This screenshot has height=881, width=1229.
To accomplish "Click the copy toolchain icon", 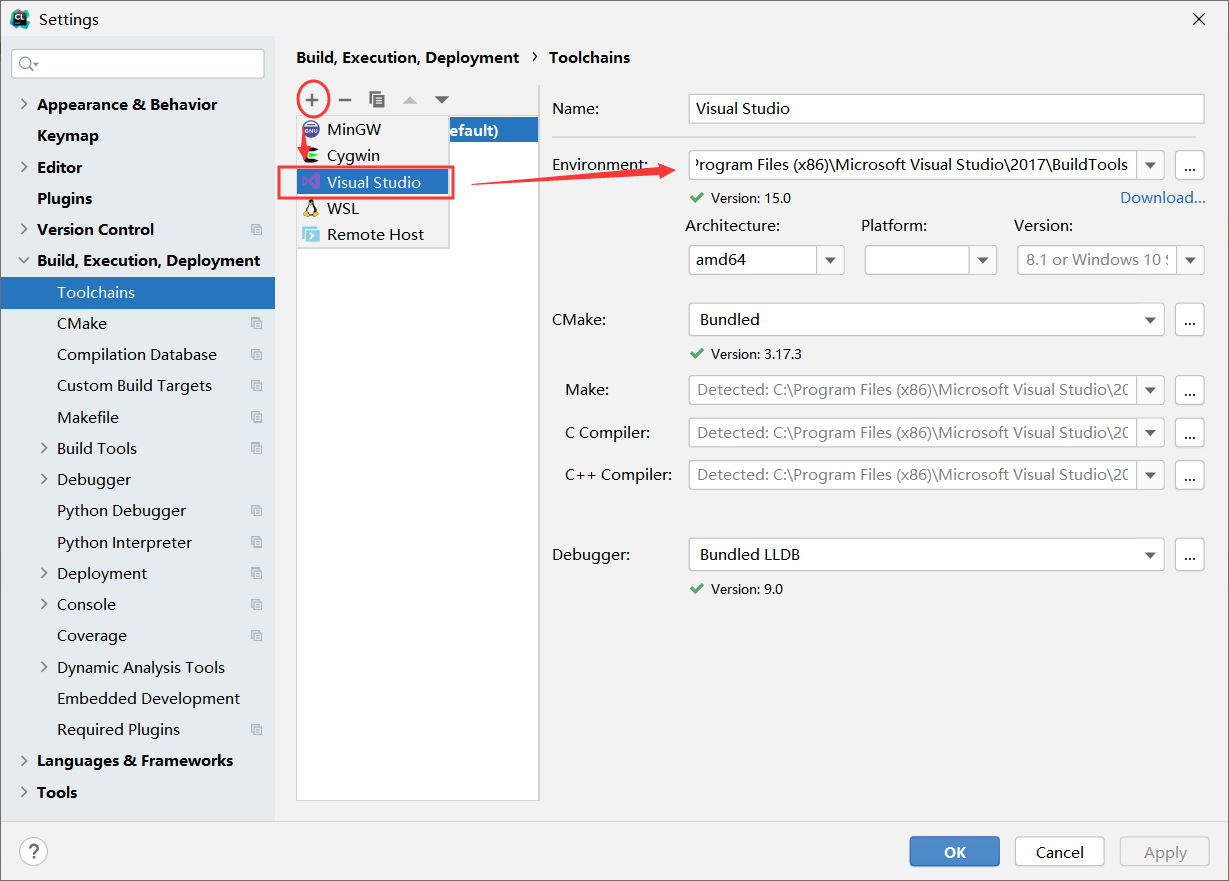I will click(x=377, y=99).
